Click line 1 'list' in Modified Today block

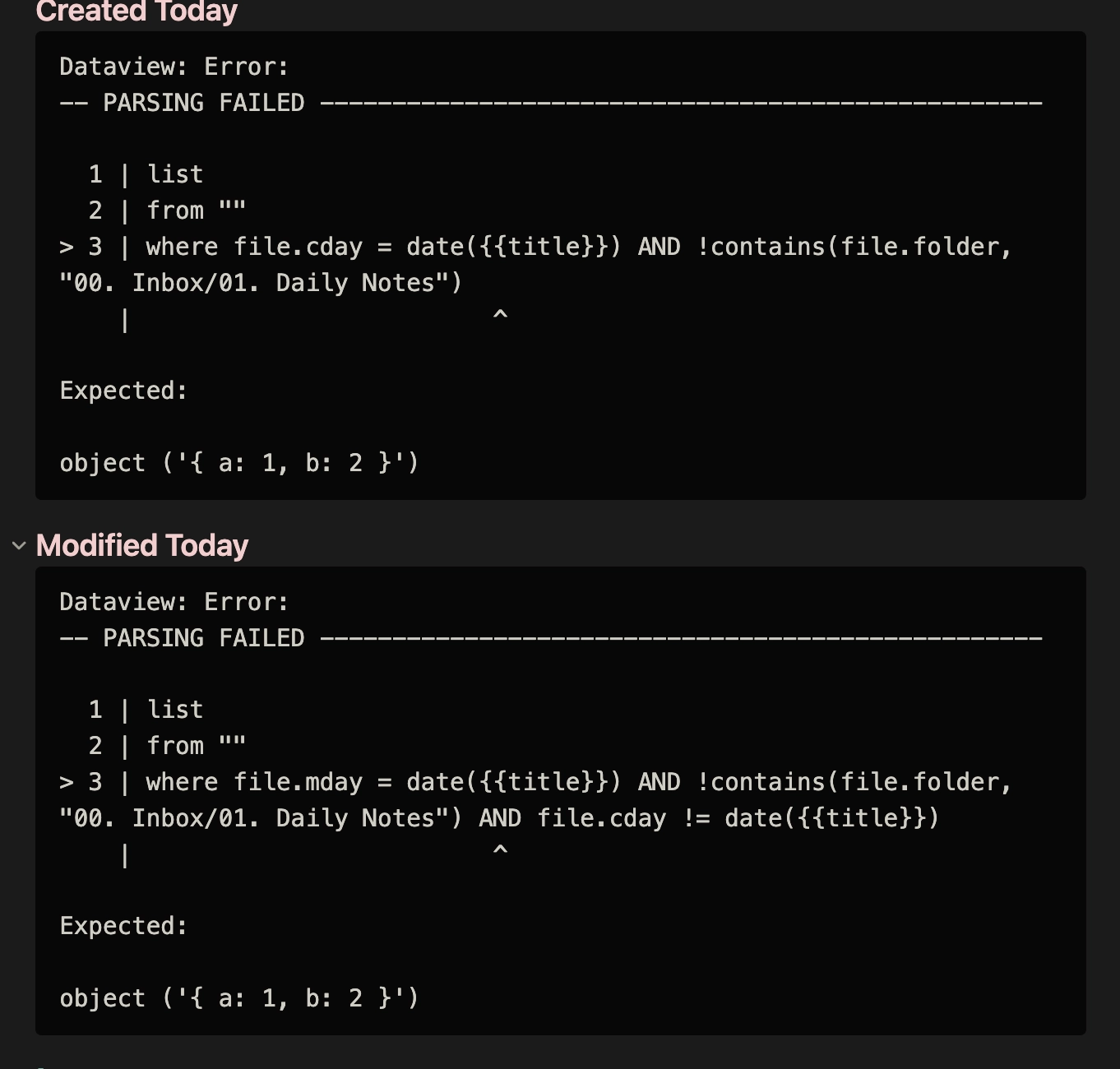point(146,710)
